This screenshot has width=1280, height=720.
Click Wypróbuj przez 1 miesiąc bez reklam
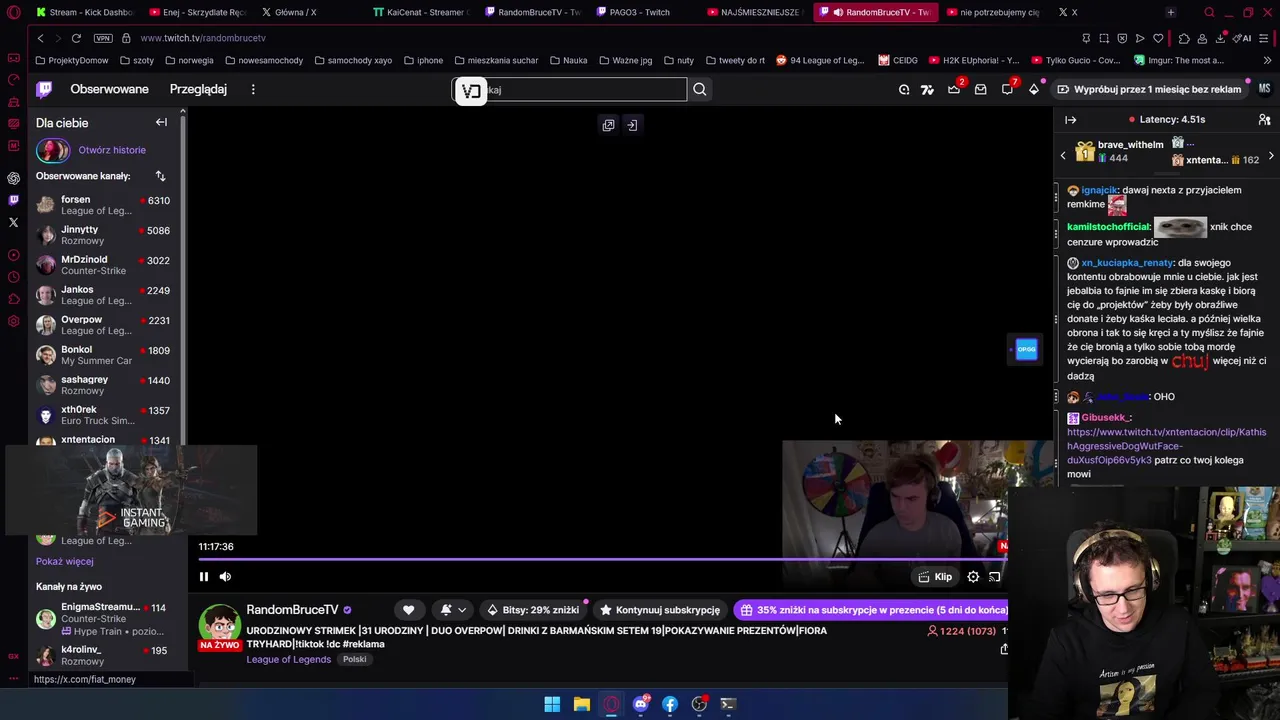pos(1149,89)
